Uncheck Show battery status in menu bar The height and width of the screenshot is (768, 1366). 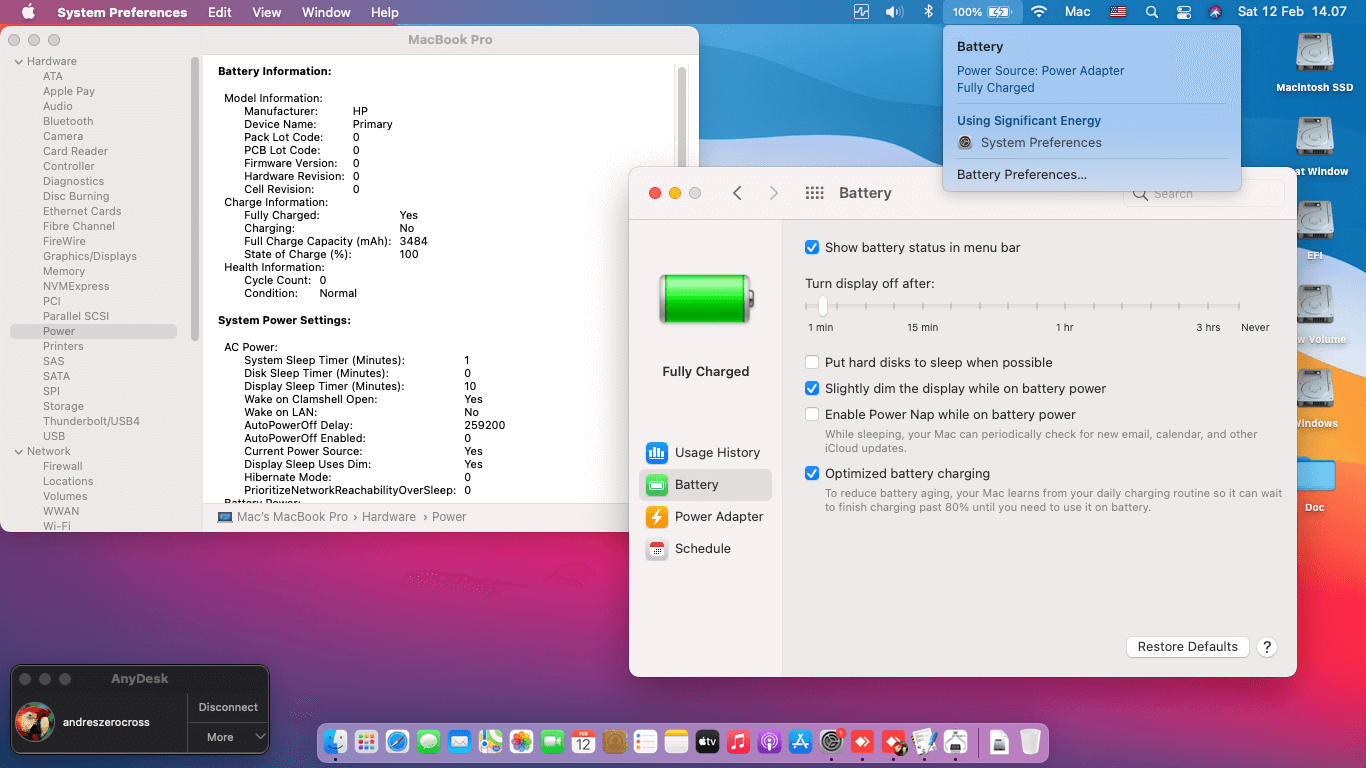812,247
